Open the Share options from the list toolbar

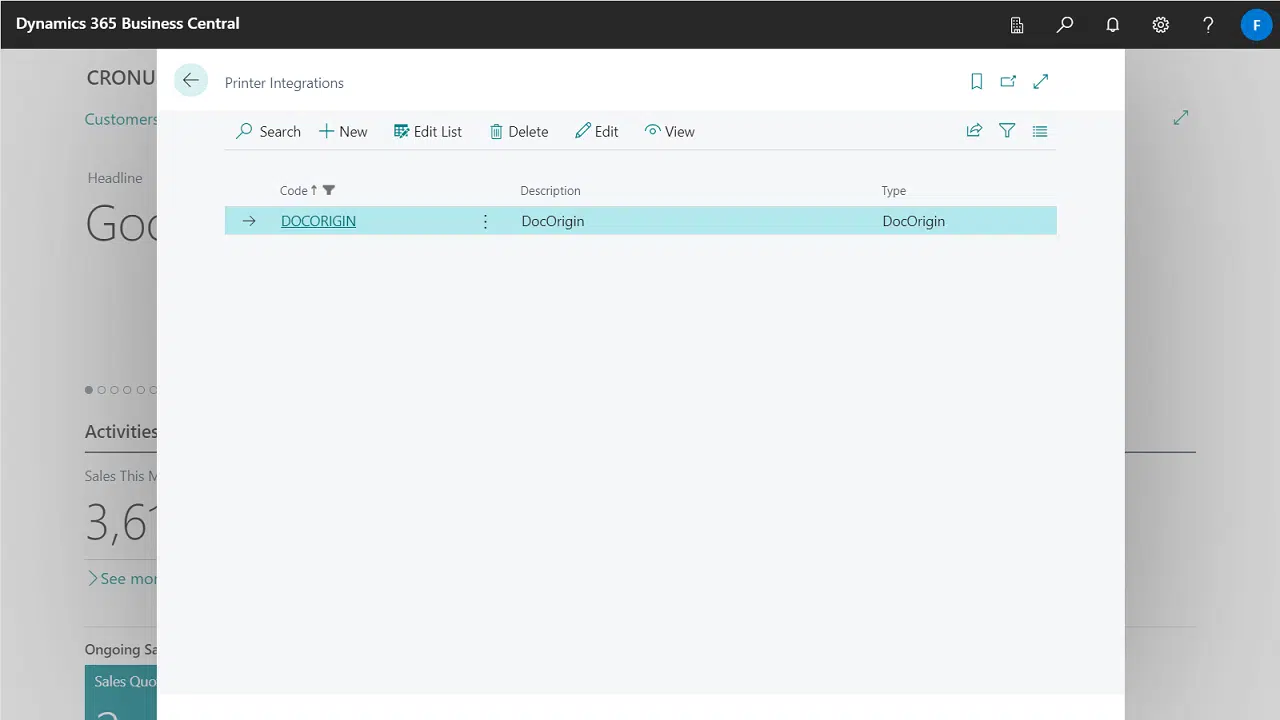pos(974,131)
